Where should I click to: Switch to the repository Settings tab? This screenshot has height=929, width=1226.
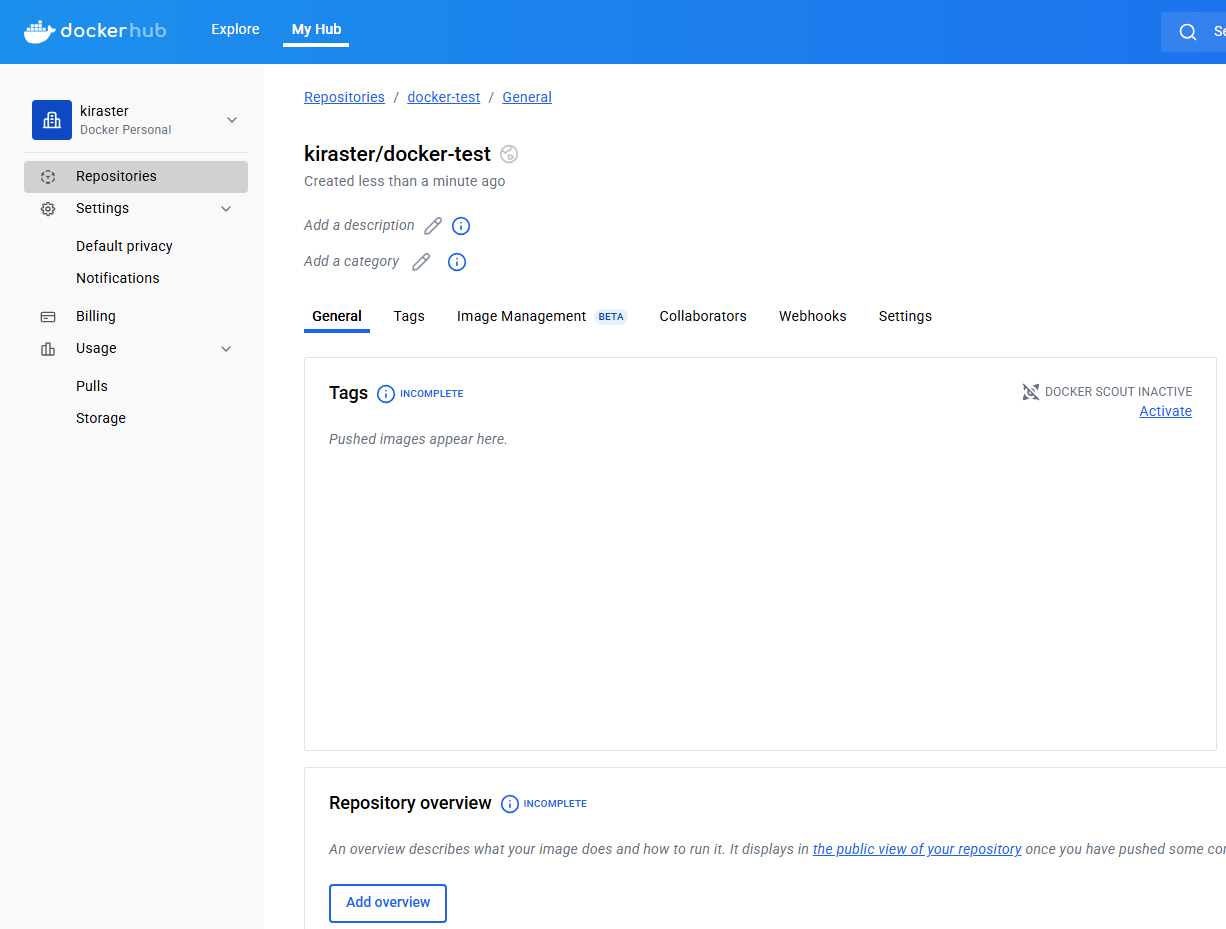[905, 316]
